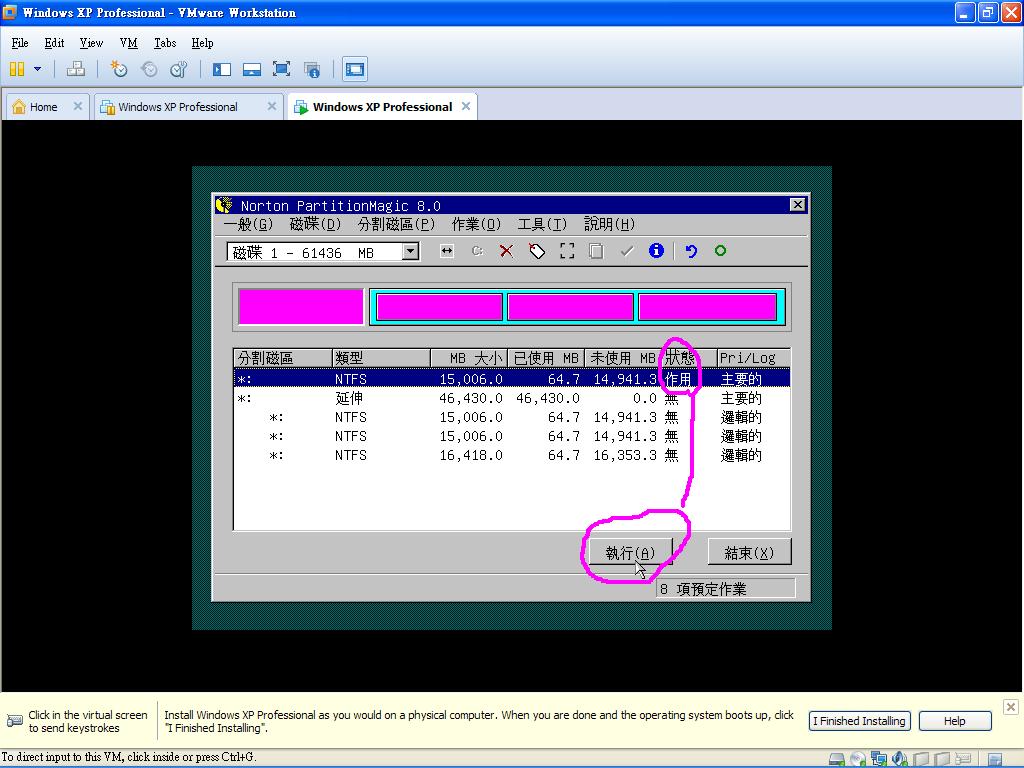1024x768 pixels.
Task: Click the hard disk status bar icon
Action: [x=837, y=759]
